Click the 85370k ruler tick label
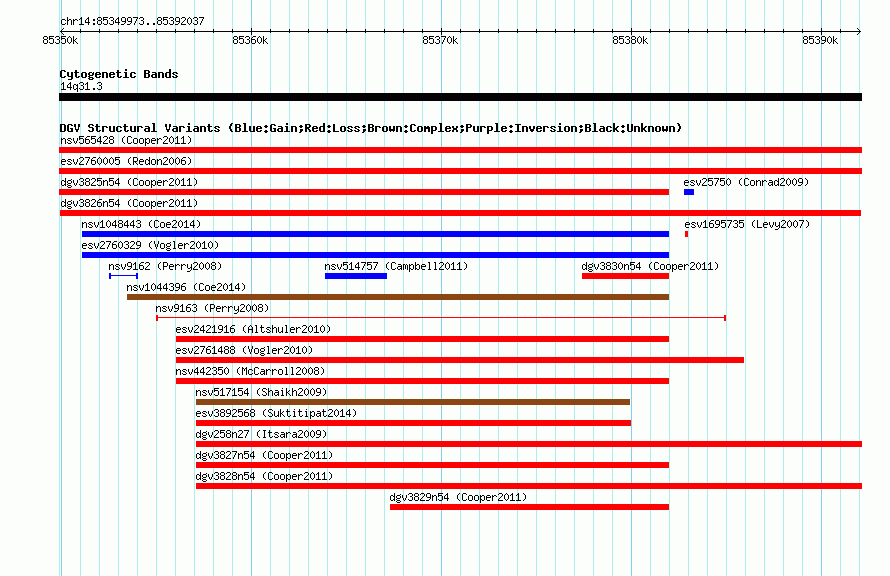The height and width of the screenshot is (576, 890). click(440, 40)
